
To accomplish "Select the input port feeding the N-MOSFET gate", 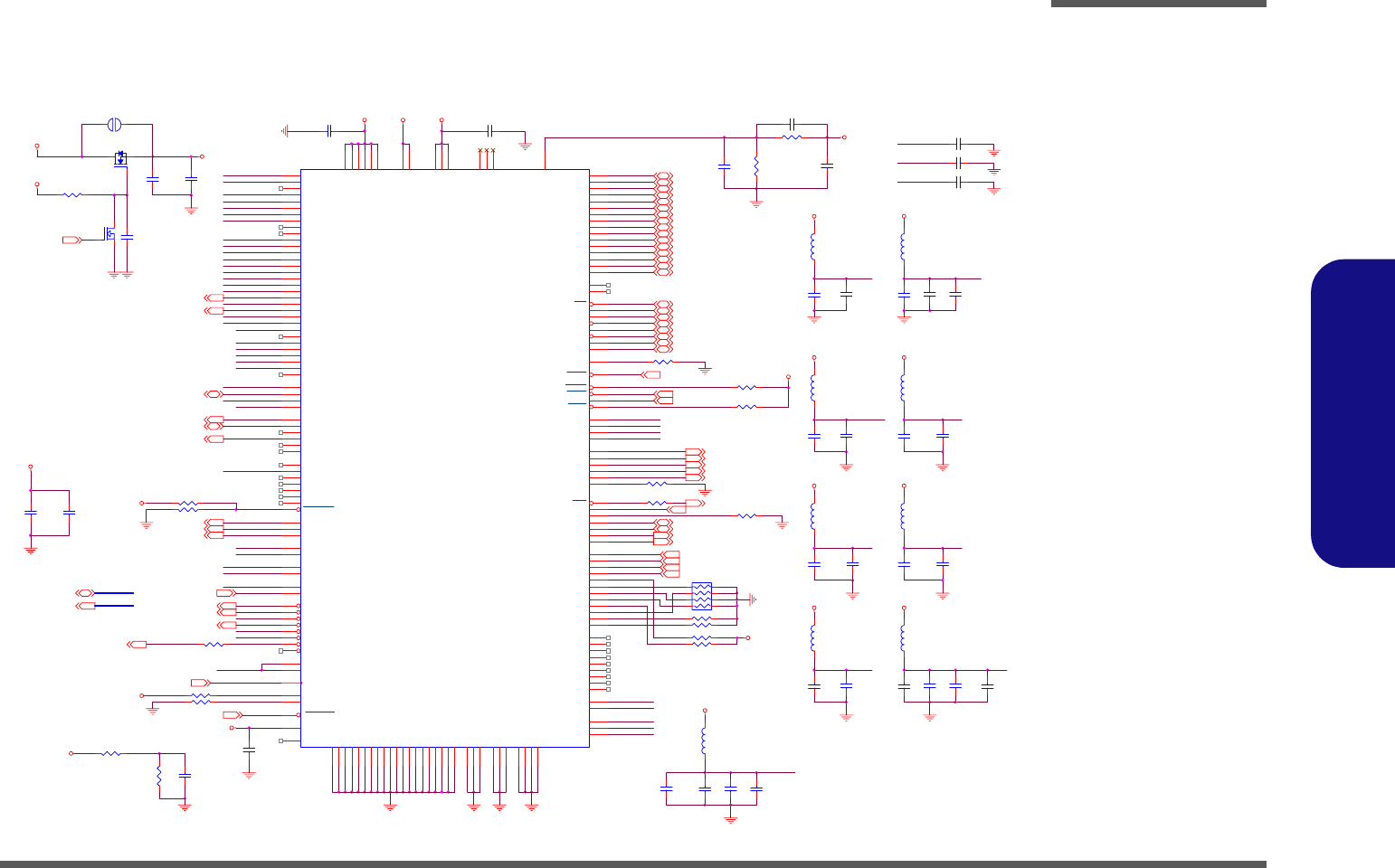I will (x=71, y=240).
